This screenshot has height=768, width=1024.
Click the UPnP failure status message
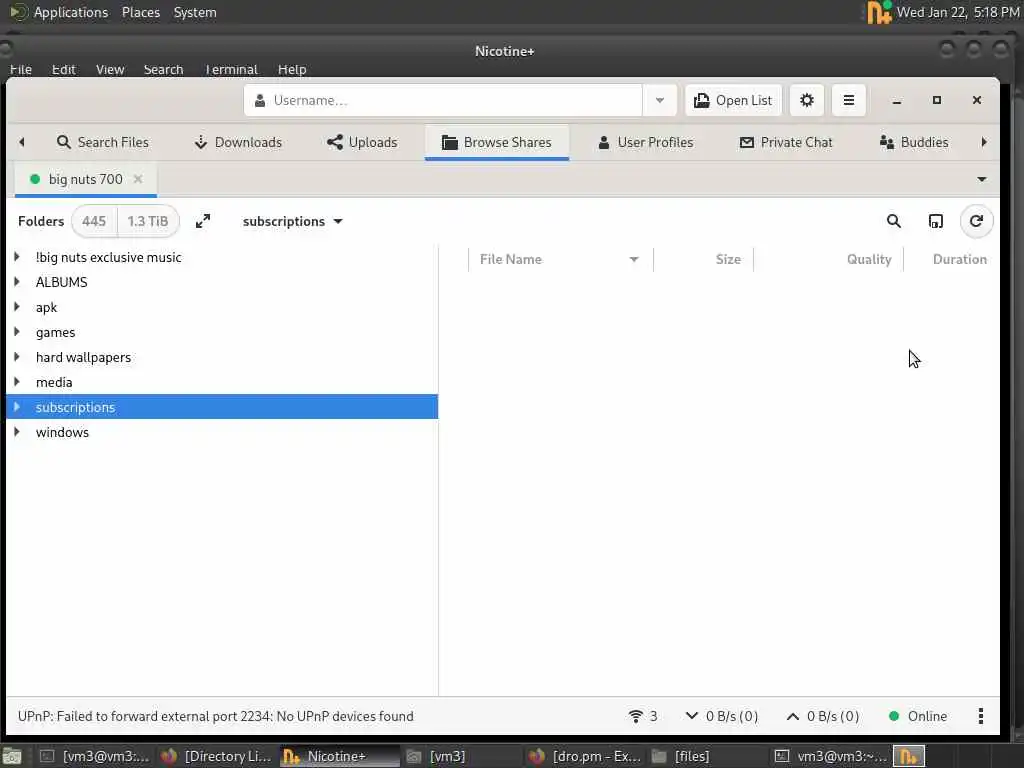(216, 716)
